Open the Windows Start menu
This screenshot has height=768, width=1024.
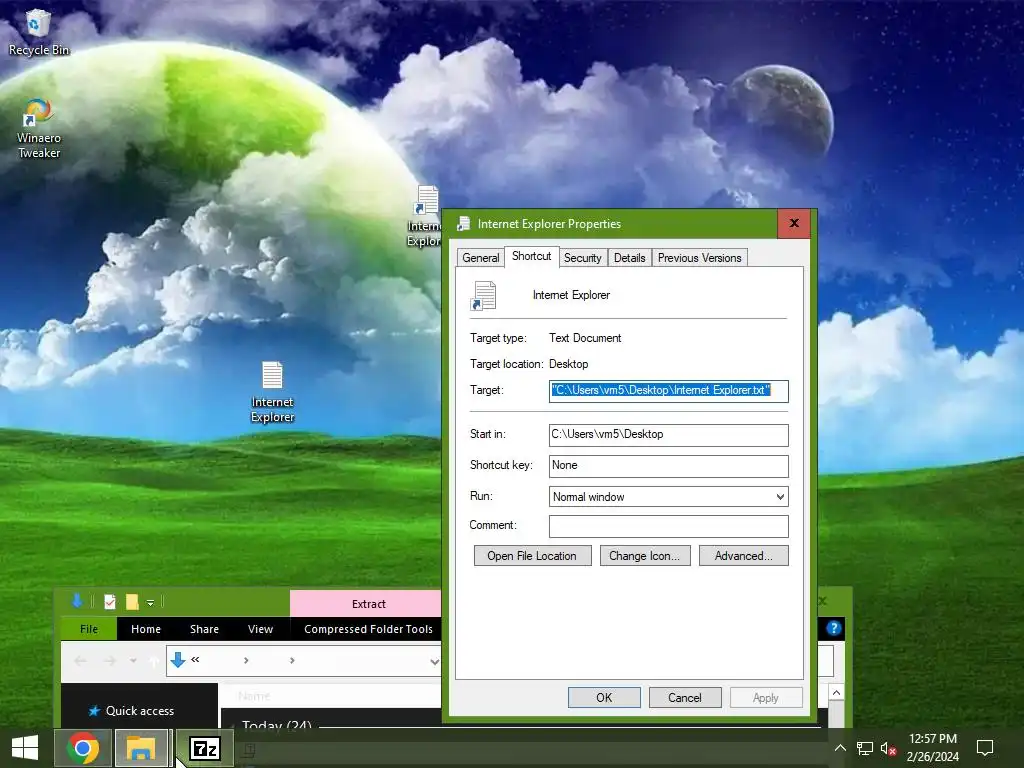[x=25, y=748]
